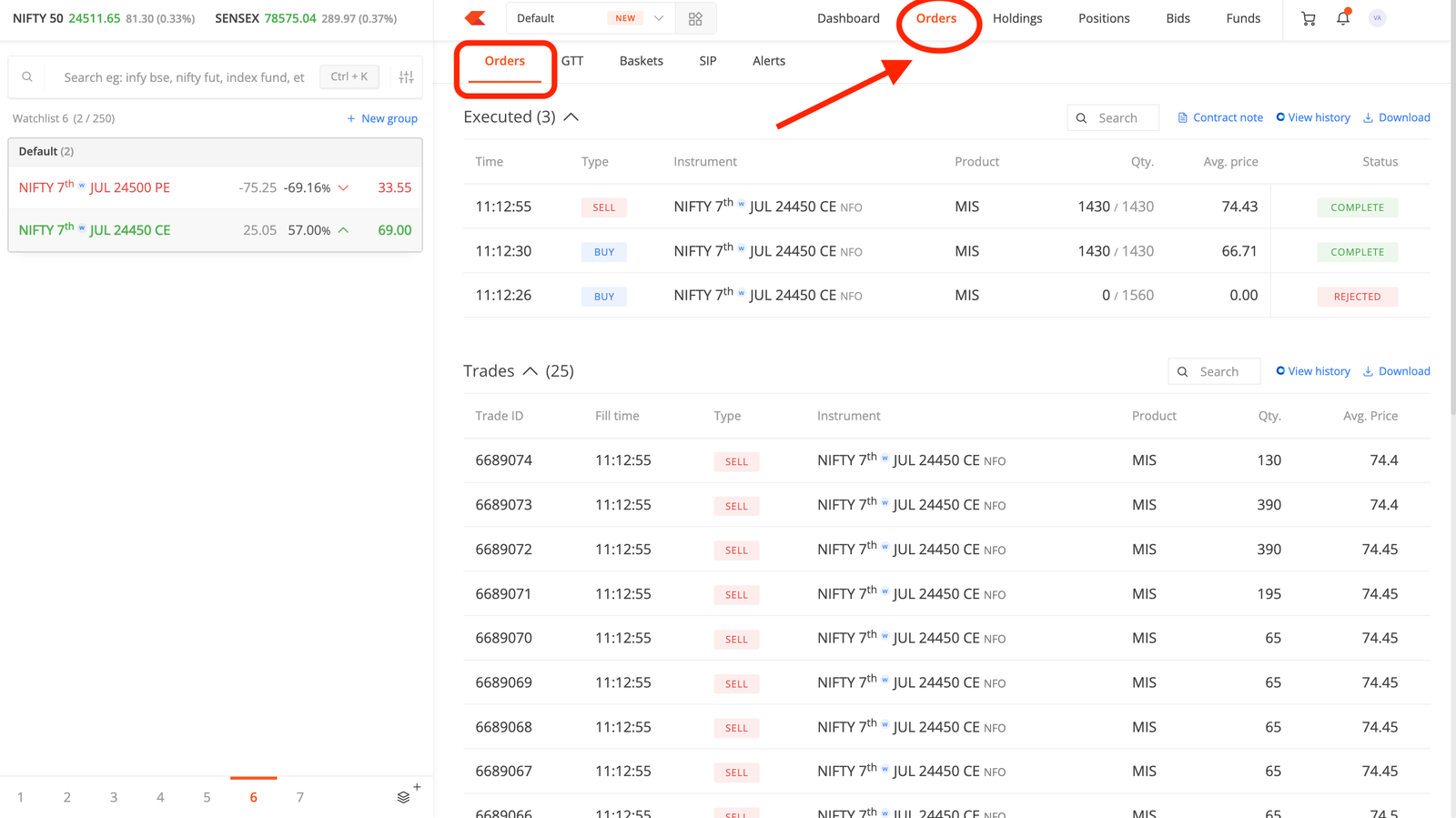Viewport: 1456px width, 818px height.
Task: Select NIFTY JUL 24500 PE in the watchlist
Action: click(215, 187)
